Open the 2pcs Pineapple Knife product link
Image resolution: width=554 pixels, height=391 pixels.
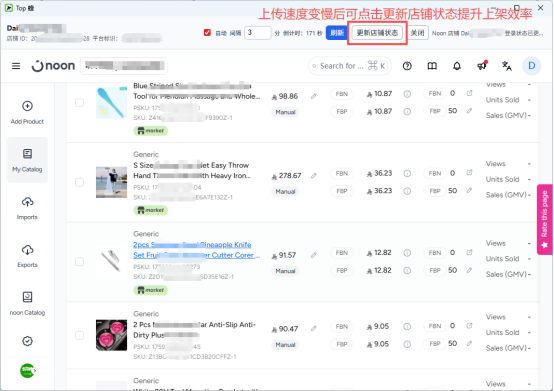coord(196,250)
